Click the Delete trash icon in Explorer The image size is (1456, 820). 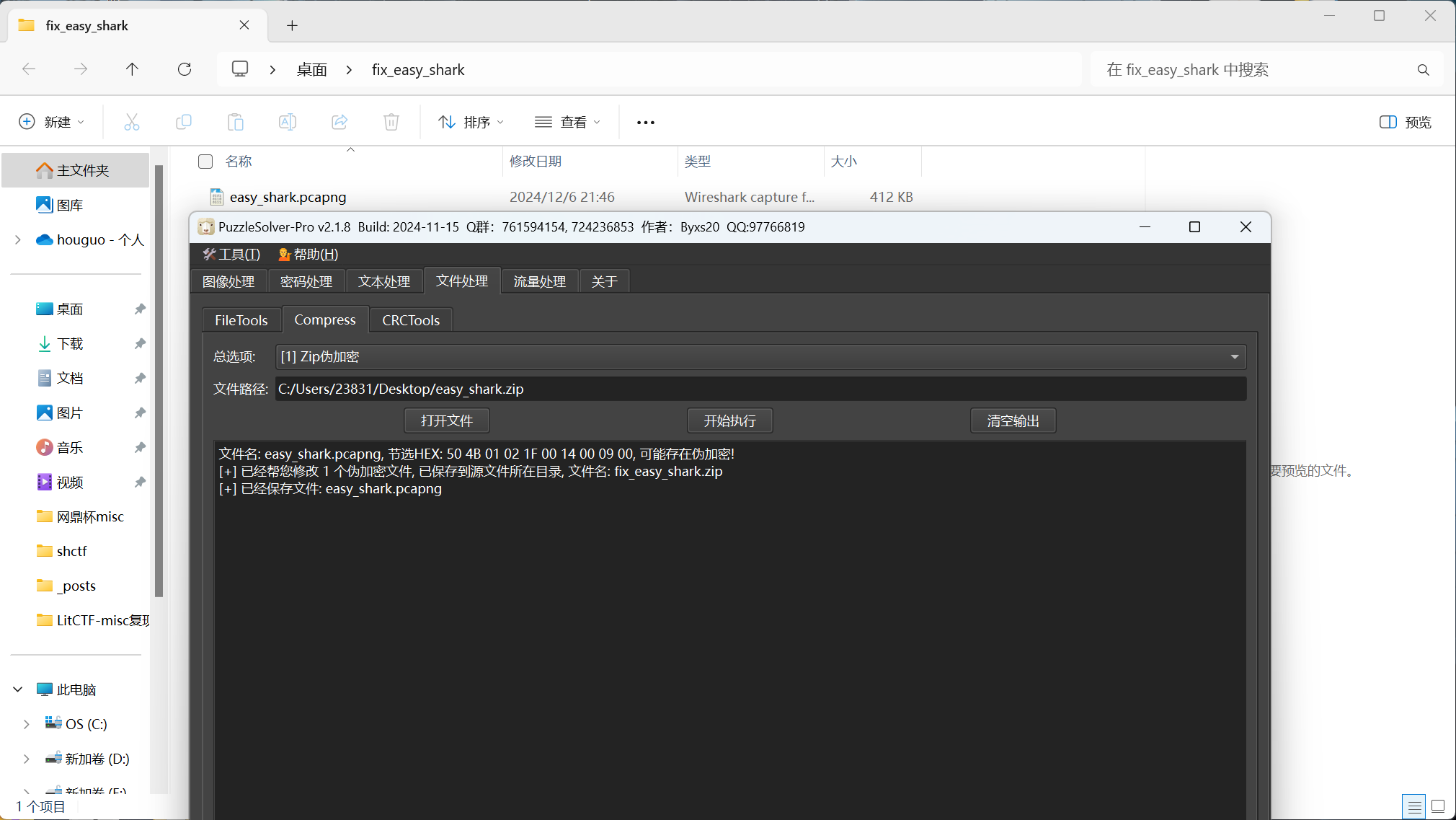pyautogui.click(x=391, y=122)
